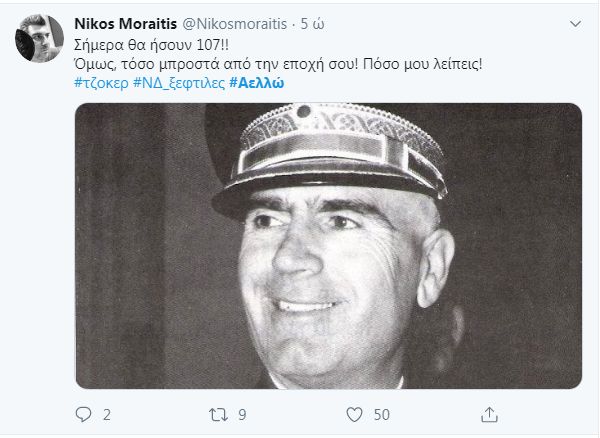The height and width of the screenshot is (438, 600).
Task: Click the reply count showing 2
Action: tap(107, 415)
